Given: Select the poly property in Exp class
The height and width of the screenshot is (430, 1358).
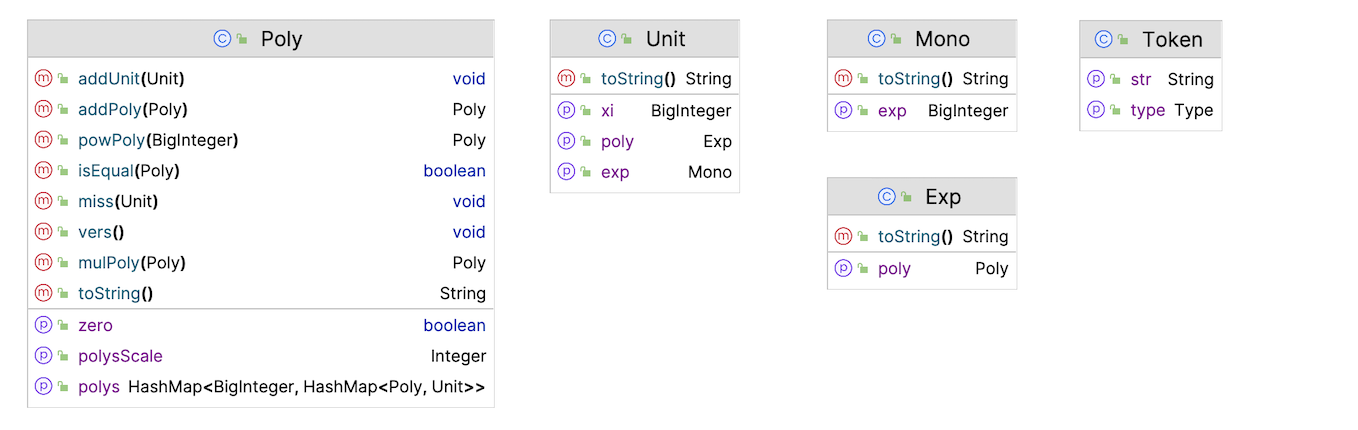Looking at the screenshot, I should click(x=921, y=268).
